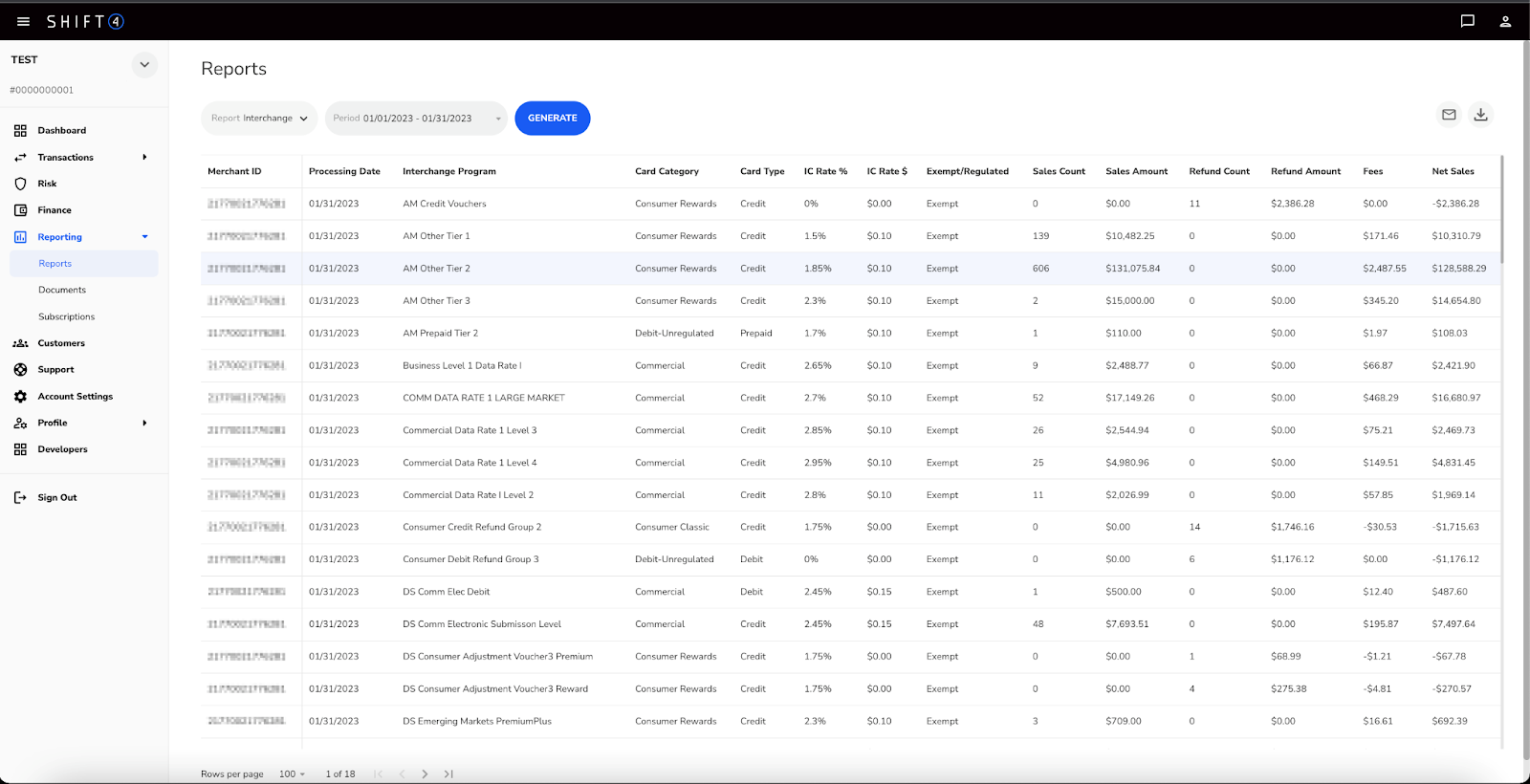Download the report using download icon
The width and height of the screenshot is (1530, 784).
tap(1480, 115)
